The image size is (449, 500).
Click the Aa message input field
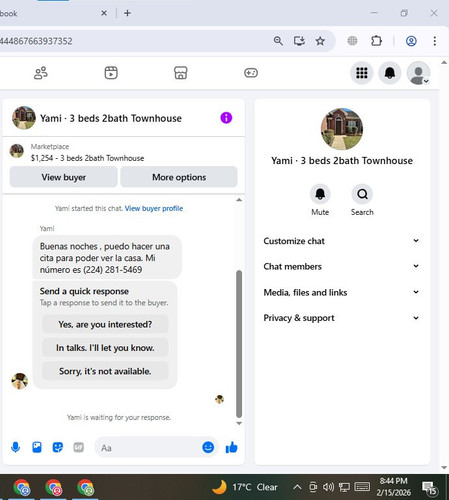[150, 447]
